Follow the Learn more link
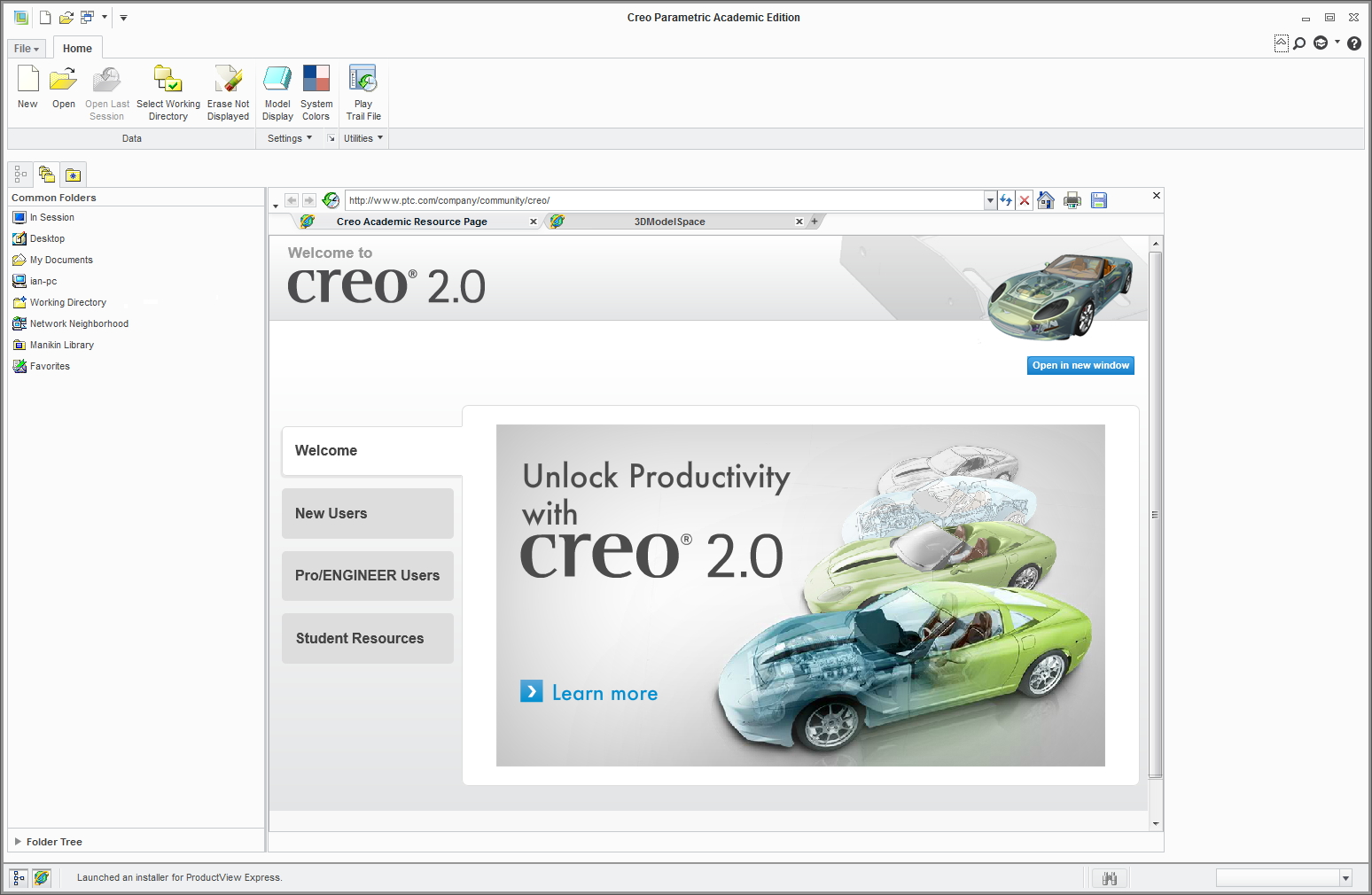 pos(589,693)
